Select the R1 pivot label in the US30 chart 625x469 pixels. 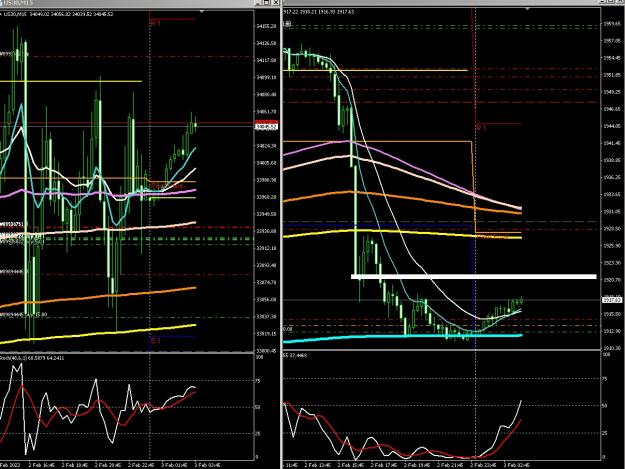pyautogui.click(x=155, y=24)
